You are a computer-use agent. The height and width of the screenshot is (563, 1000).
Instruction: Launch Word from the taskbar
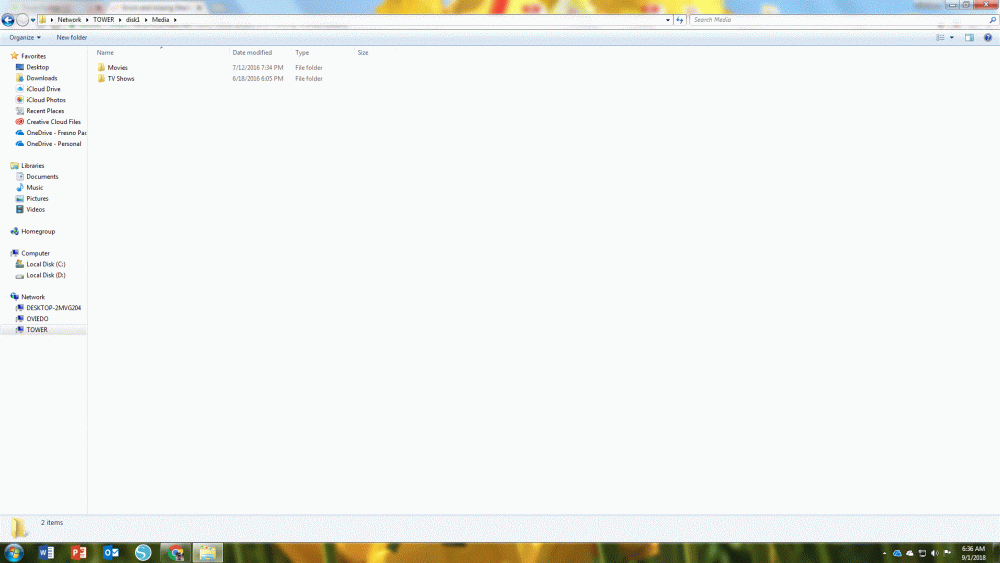pyautogui.click(x=46, y=553)
